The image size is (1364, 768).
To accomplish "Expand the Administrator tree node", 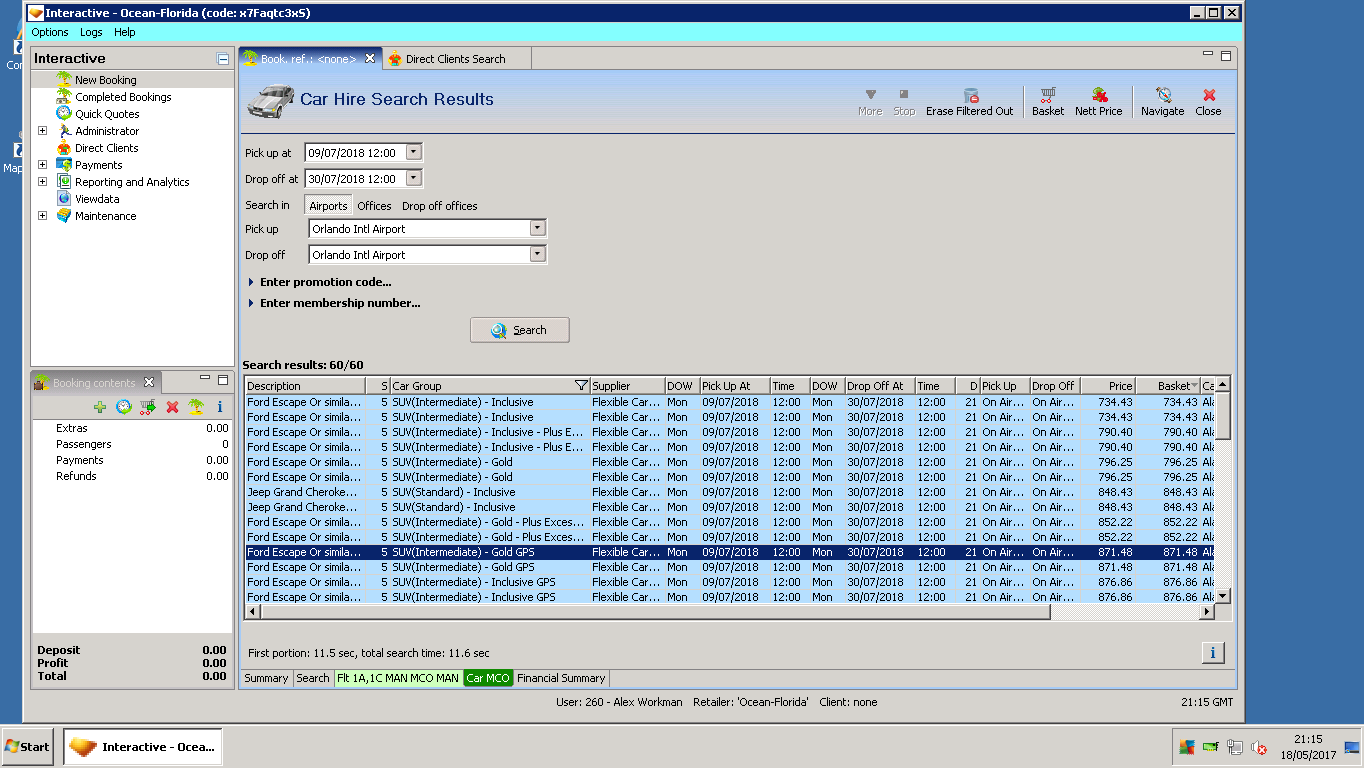I will 42,131.
